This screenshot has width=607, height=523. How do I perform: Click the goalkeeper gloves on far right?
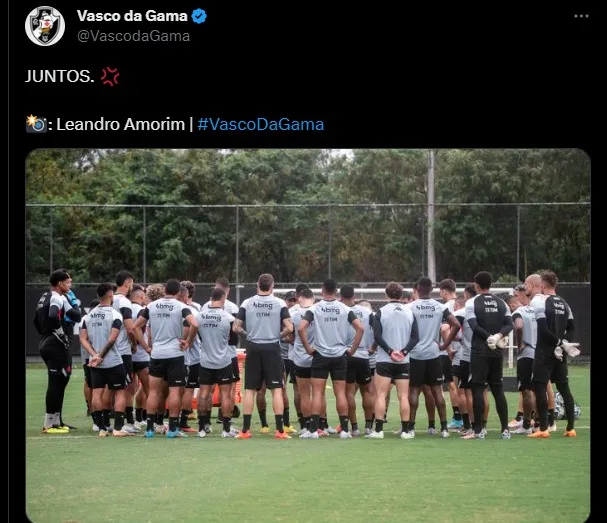(x=567, y=349)
